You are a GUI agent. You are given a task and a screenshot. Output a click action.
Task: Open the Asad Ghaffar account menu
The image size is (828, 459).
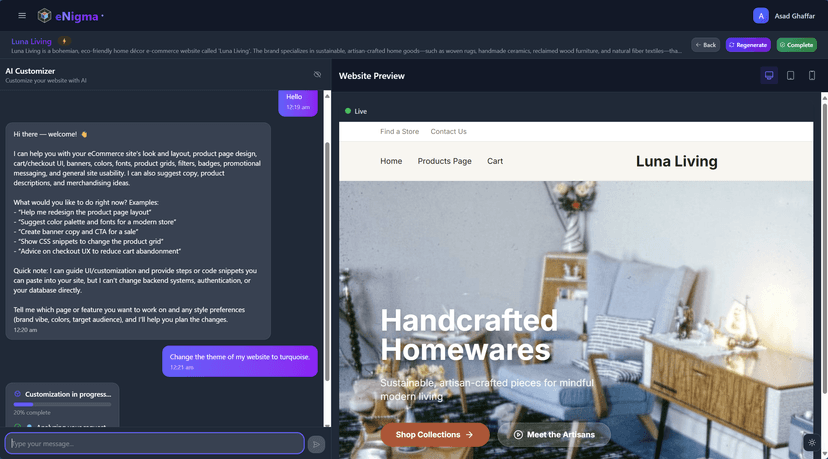click(795, 16)
